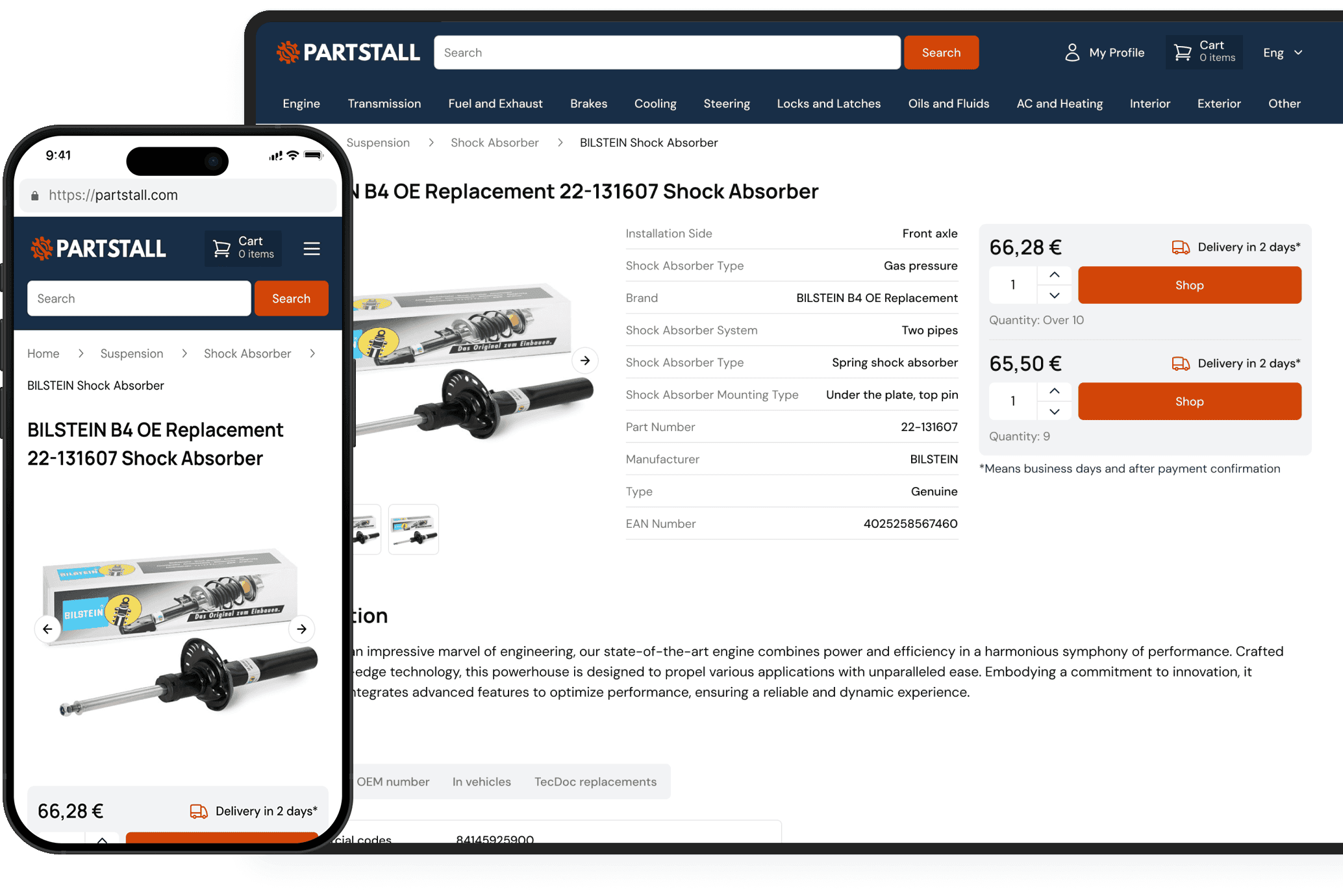Viewport: 1343px width, 896px height.
Task: Click the orange Search button in desktop header
Action: 941,53
